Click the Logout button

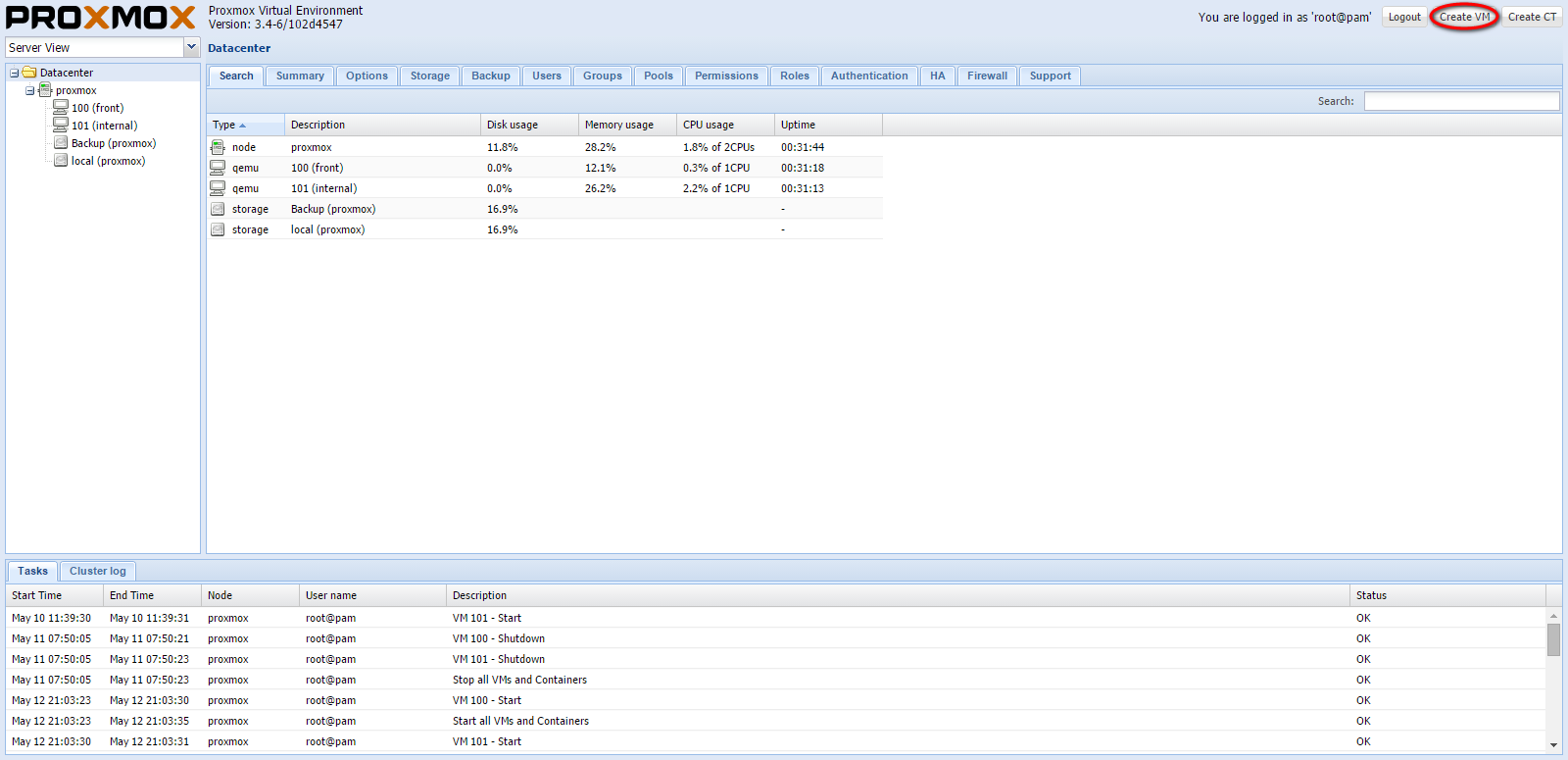click(x=1403, y=17)
